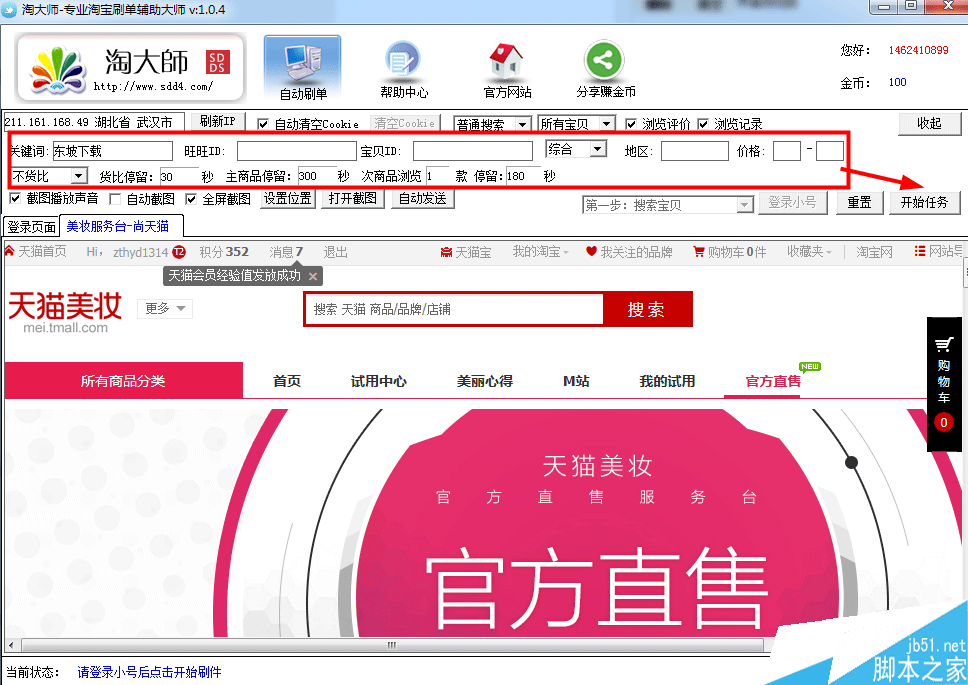Screen dimensions: 968x685
Task: Enable the 自动截图 checkbox
Action: (x=115, y=199)
